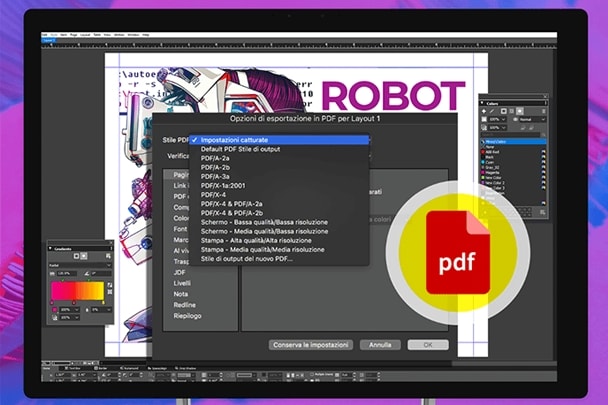This screenshot has height=405, width=608.
Task: Select the PDF/A-2a output style
Action: (x=280, y=158)
